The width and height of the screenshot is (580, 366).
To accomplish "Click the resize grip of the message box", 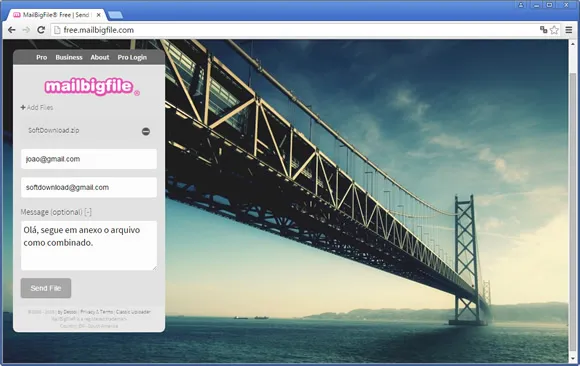I will click(155, 268).
